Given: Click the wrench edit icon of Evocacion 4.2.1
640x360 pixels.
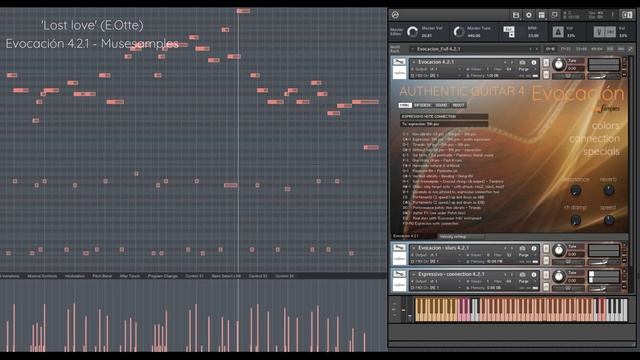Looking at the screenshot, I should (399, 62).
